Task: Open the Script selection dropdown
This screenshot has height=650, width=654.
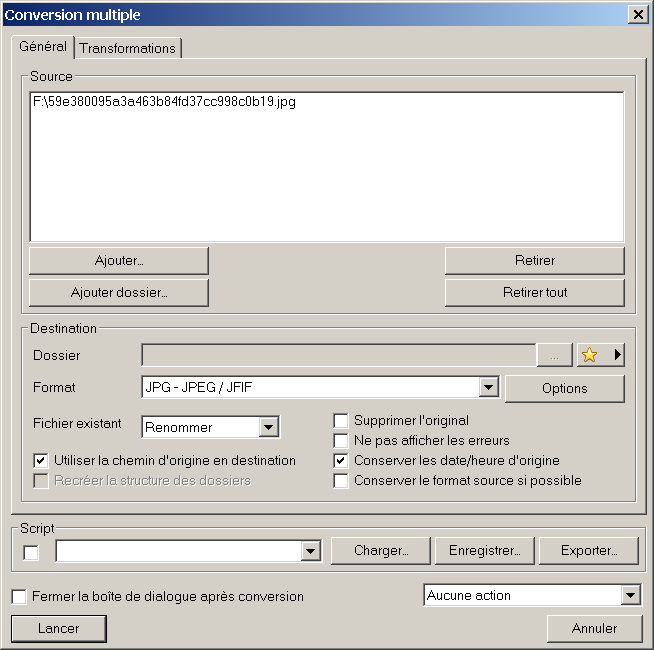Action: click(x=188, y=551)
